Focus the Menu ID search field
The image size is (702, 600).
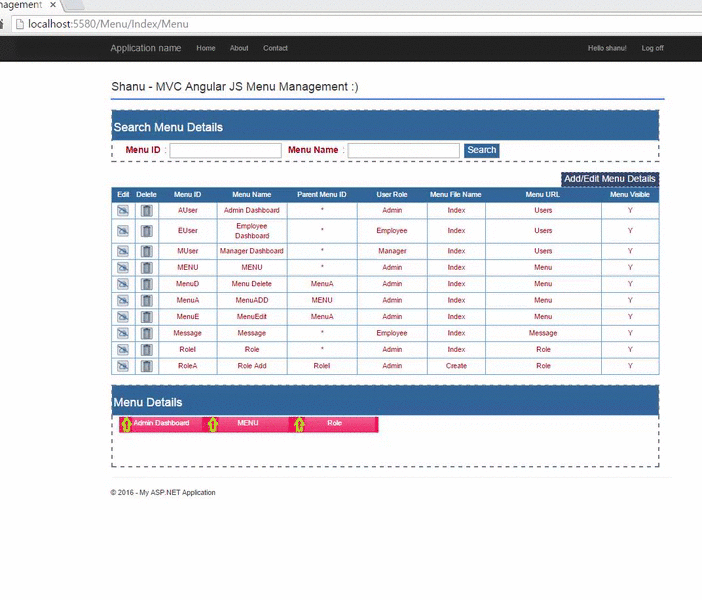point(226,150)
